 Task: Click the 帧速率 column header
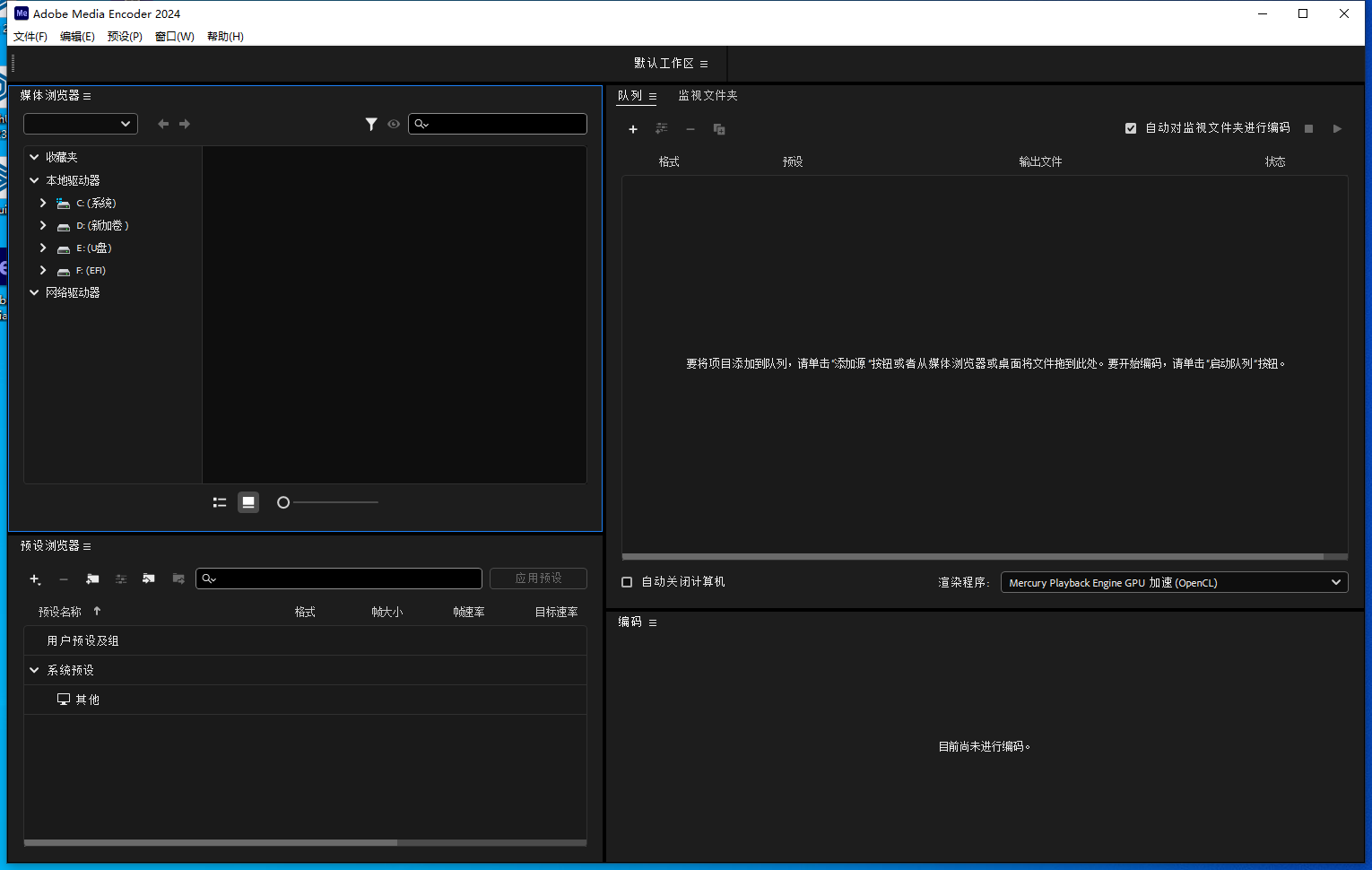[469, 612]
